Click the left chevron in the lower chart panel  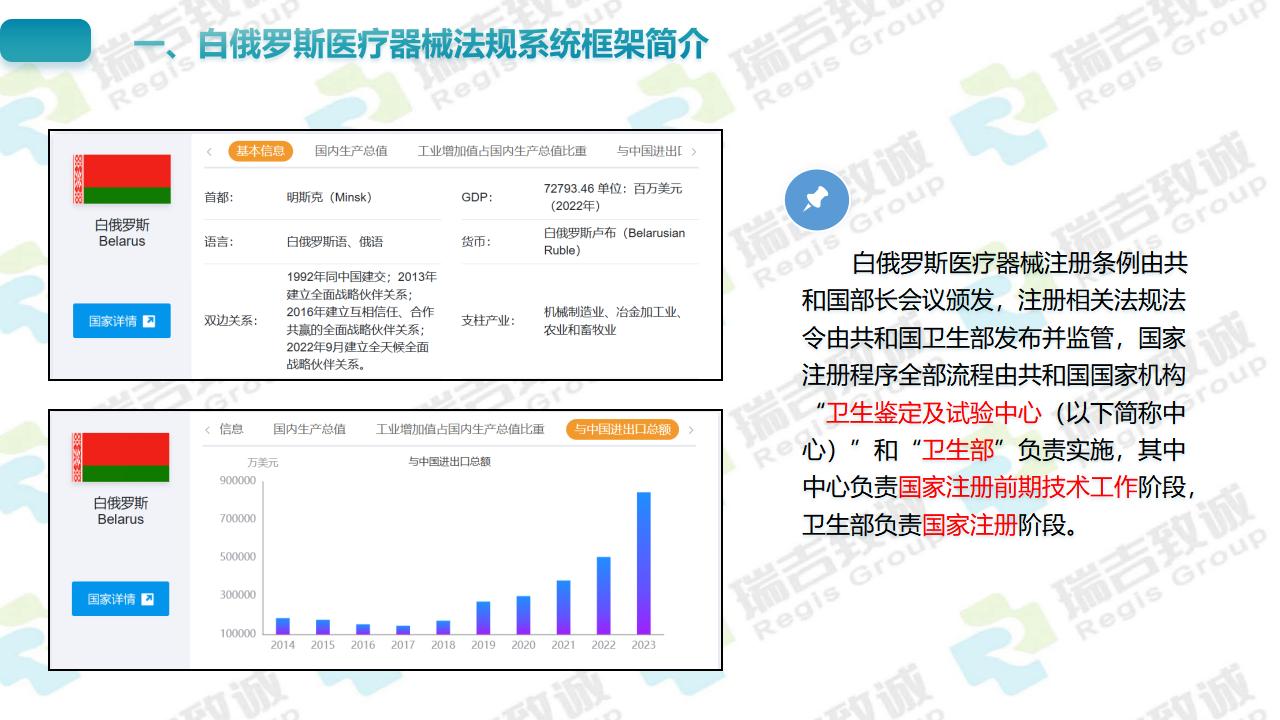(x=207, y=430)
